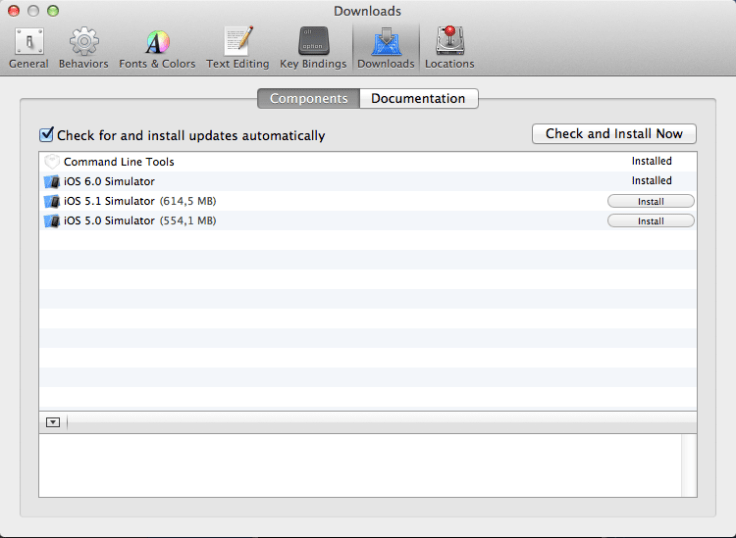Select the Downloads toolbar icon
This screenshot has height=538, width=736.
385,48
